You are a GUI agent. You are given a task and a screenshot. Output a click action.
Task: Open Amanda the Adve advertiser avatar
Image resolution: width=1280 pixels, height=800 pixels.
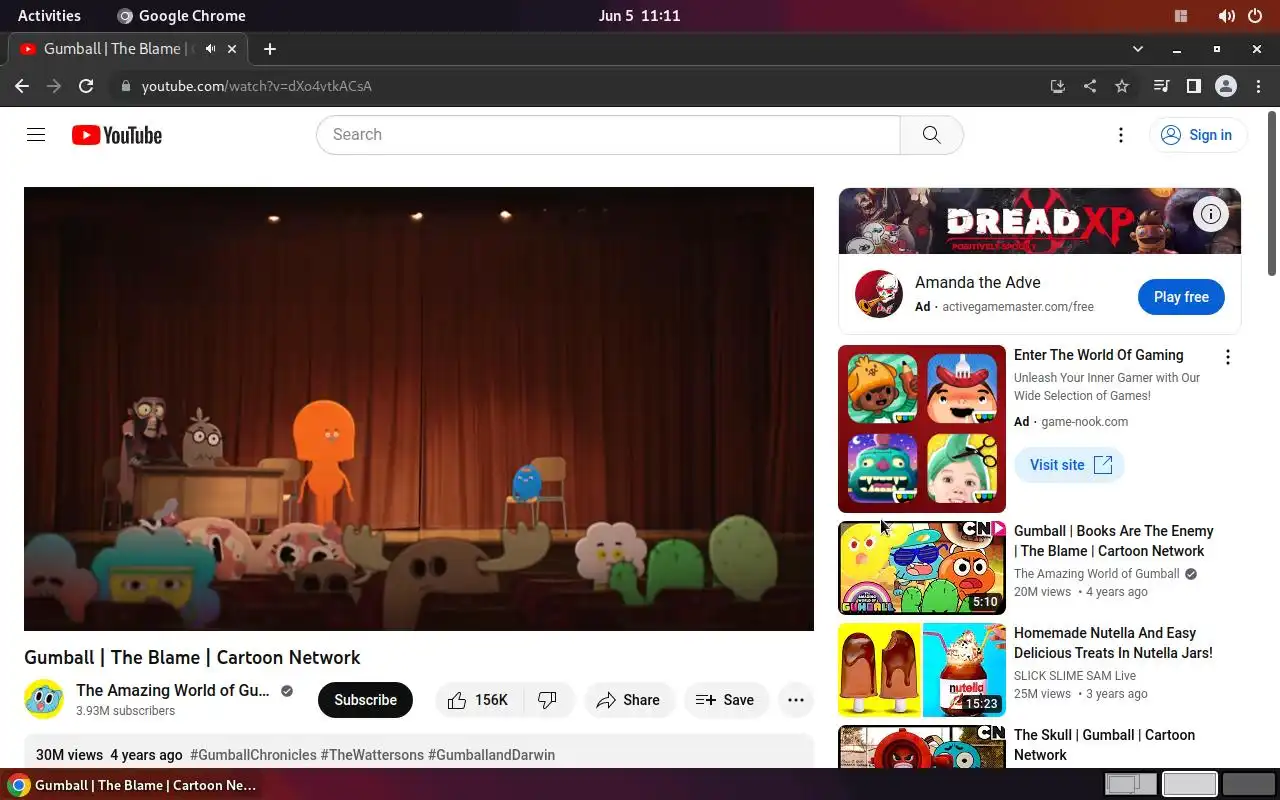tap(879, 294)
